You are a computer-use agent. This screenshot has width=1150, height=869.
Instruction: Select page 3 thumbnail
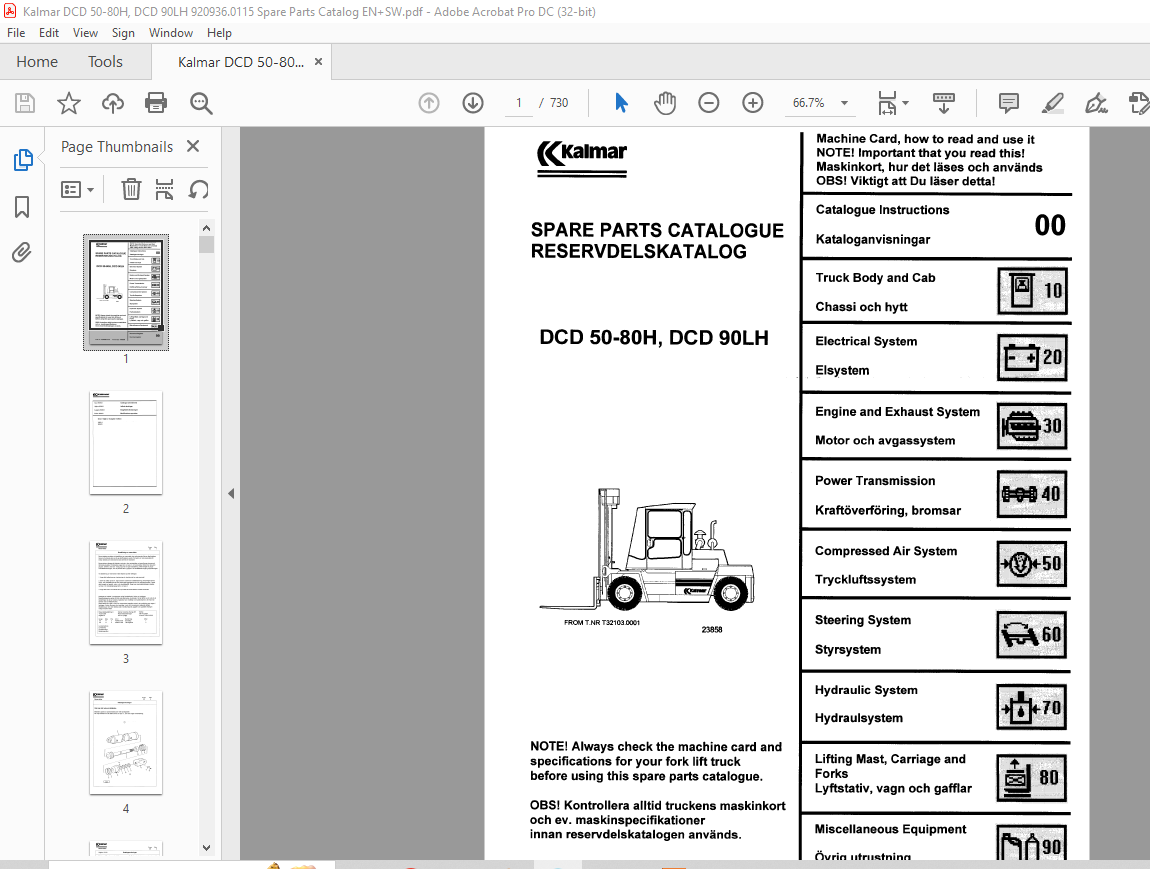point(126,593)
